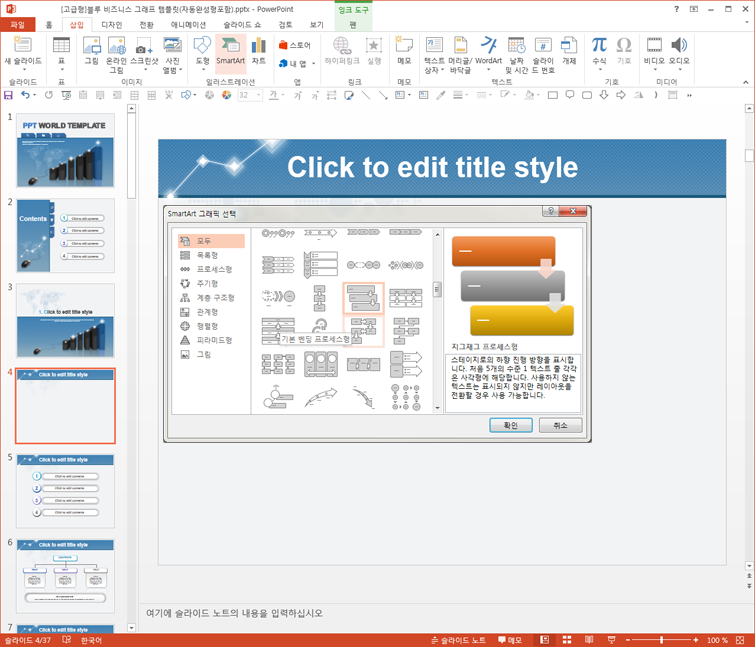Toggle comments (메모) pane in status bar

pos(509,640)
